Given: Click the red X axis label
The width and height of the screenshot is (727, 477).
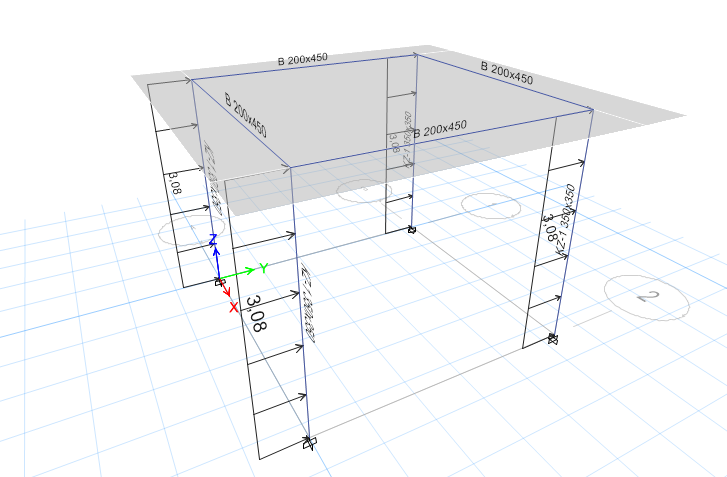Looking at the screenshot, I should click(234, 307).
